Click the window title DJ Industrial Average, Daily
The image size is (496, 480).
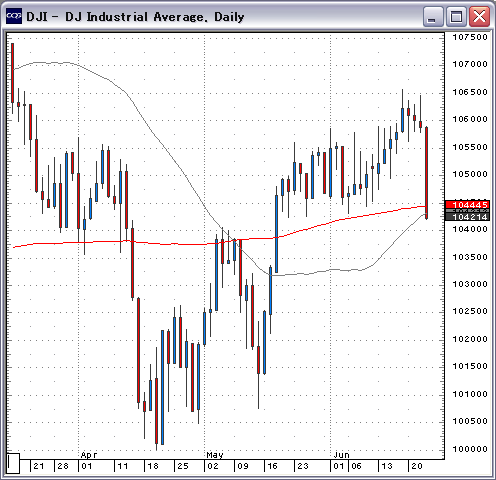(x=154, y=17)
